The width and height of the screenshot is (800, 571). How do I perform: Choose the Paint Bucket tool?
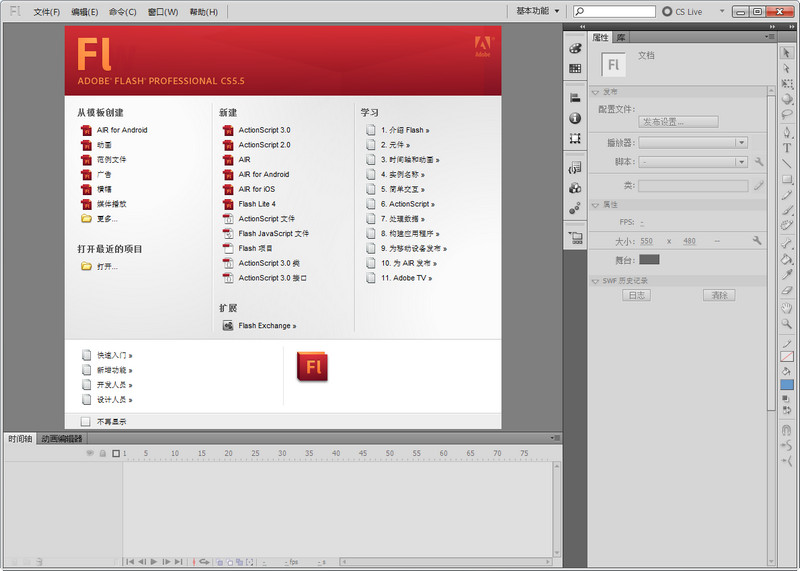tap(787, 259)
